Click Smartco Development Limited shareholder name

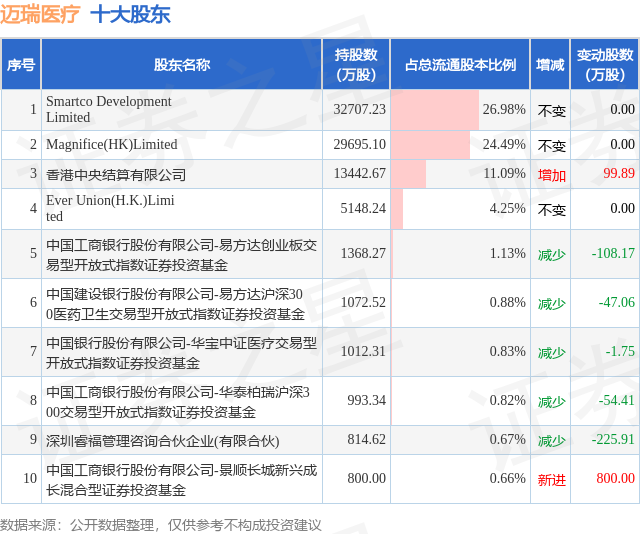(109, 109)
